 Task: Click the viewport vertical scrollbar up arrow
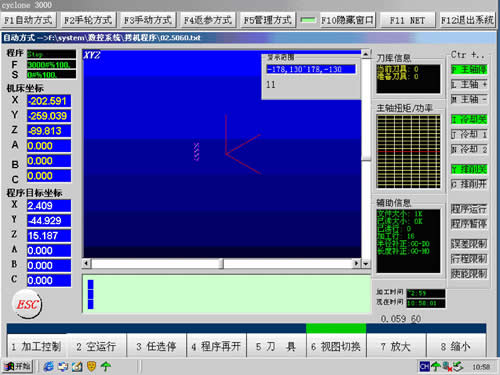coord(366,54)
